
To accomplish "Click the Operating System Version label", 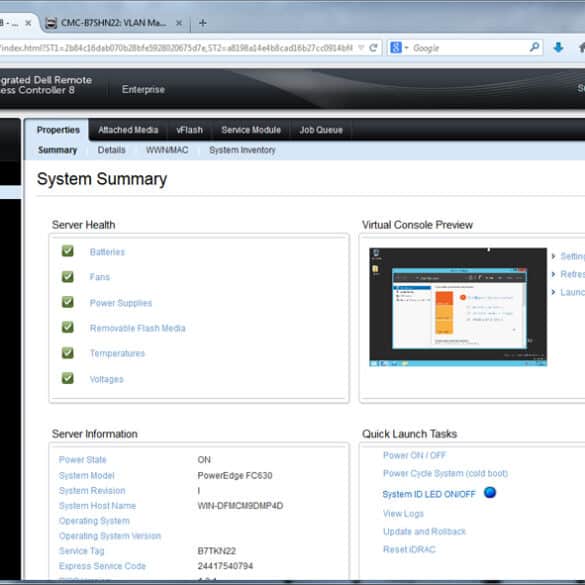I will (x=110, y=536).
